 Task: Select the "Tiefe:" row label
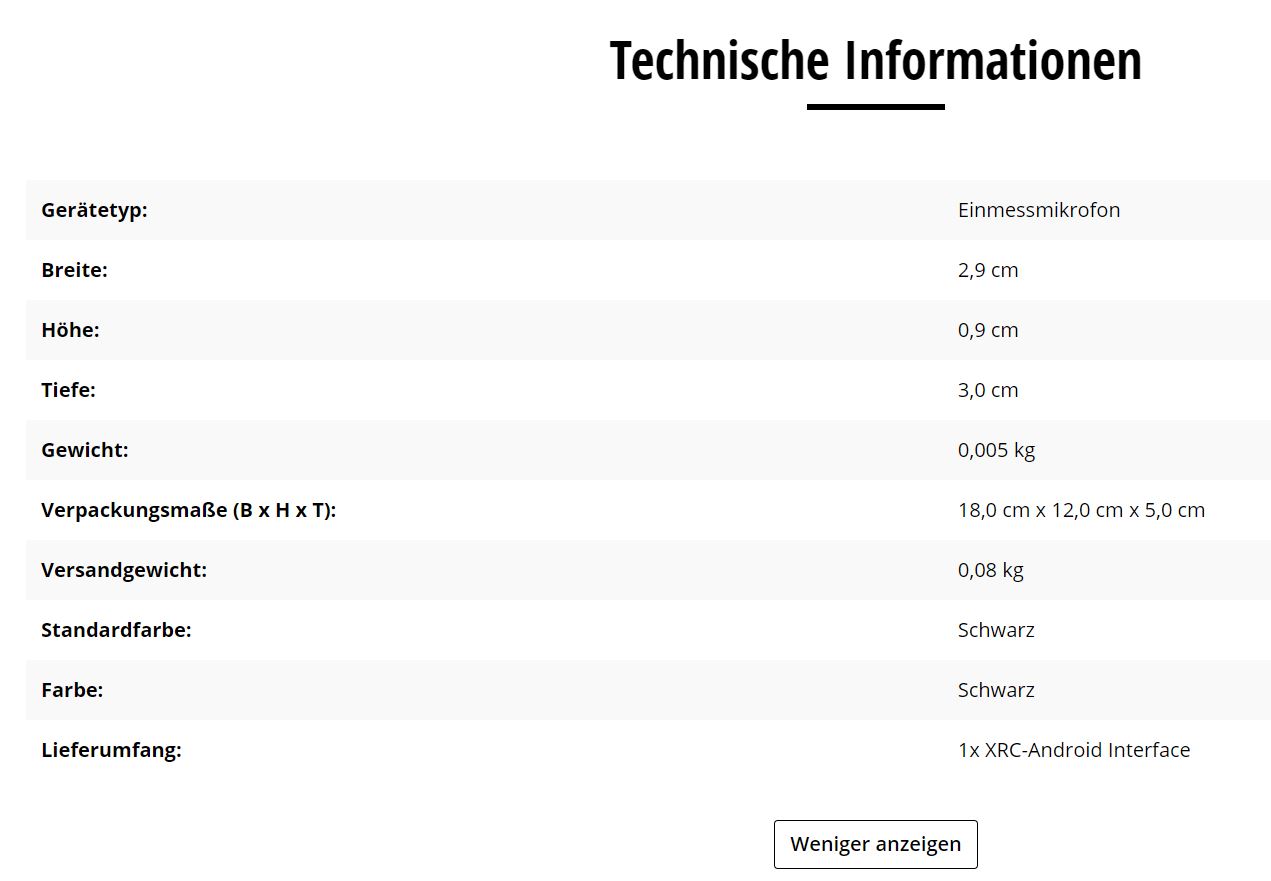pos(68,390)
